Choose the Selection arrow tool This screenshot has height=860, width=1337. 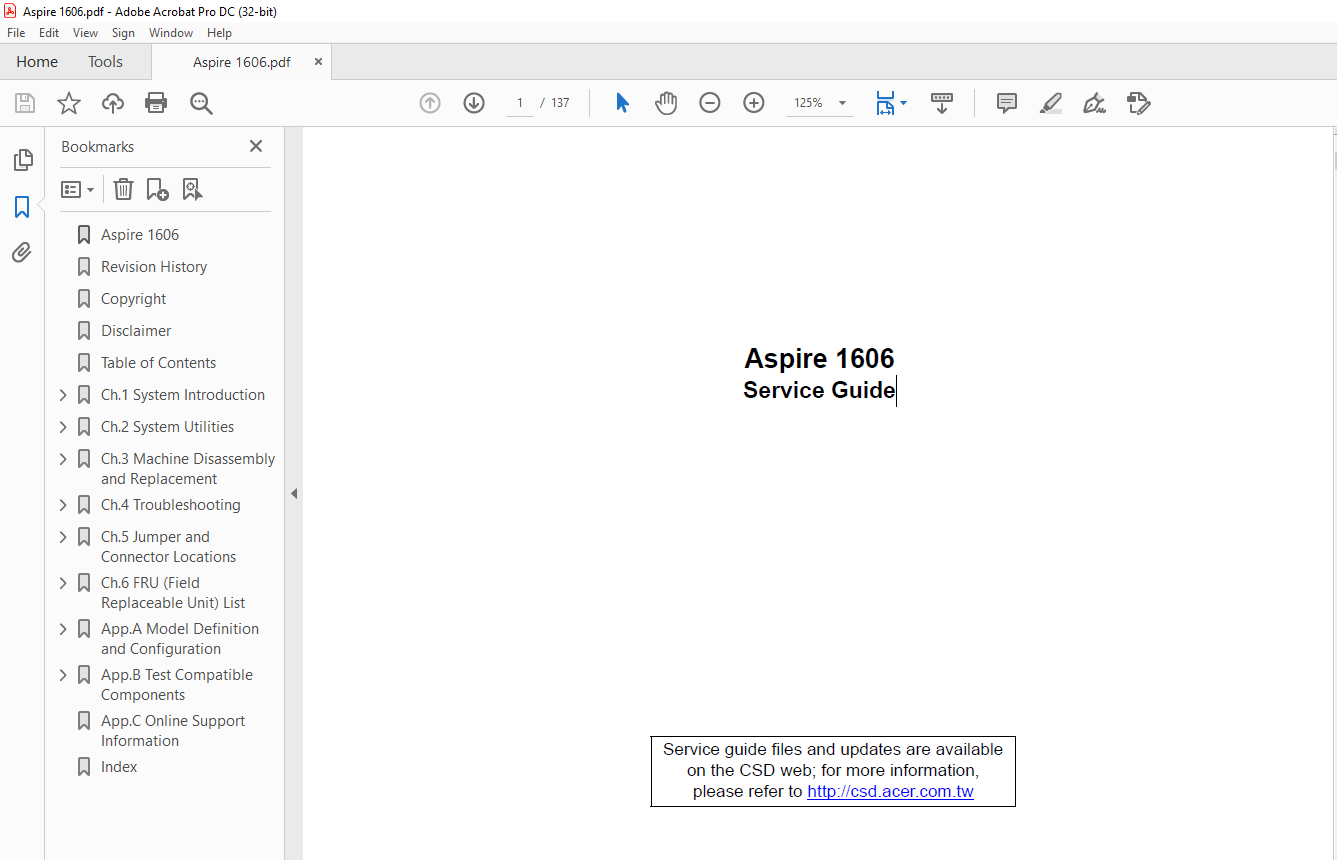click(x=622, y=103)
